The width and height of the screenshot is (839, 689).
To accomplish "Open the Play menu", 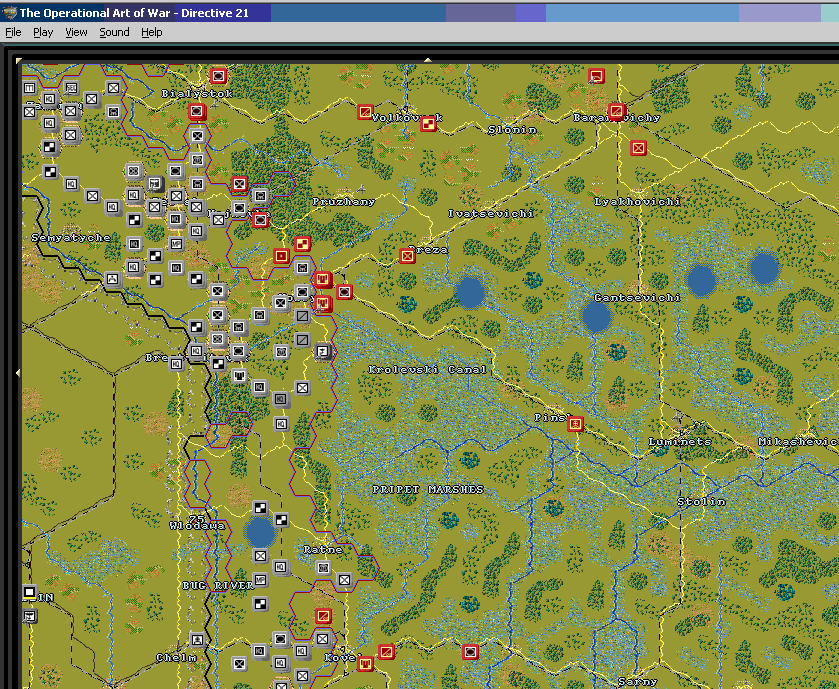I will tap(43, 32).
